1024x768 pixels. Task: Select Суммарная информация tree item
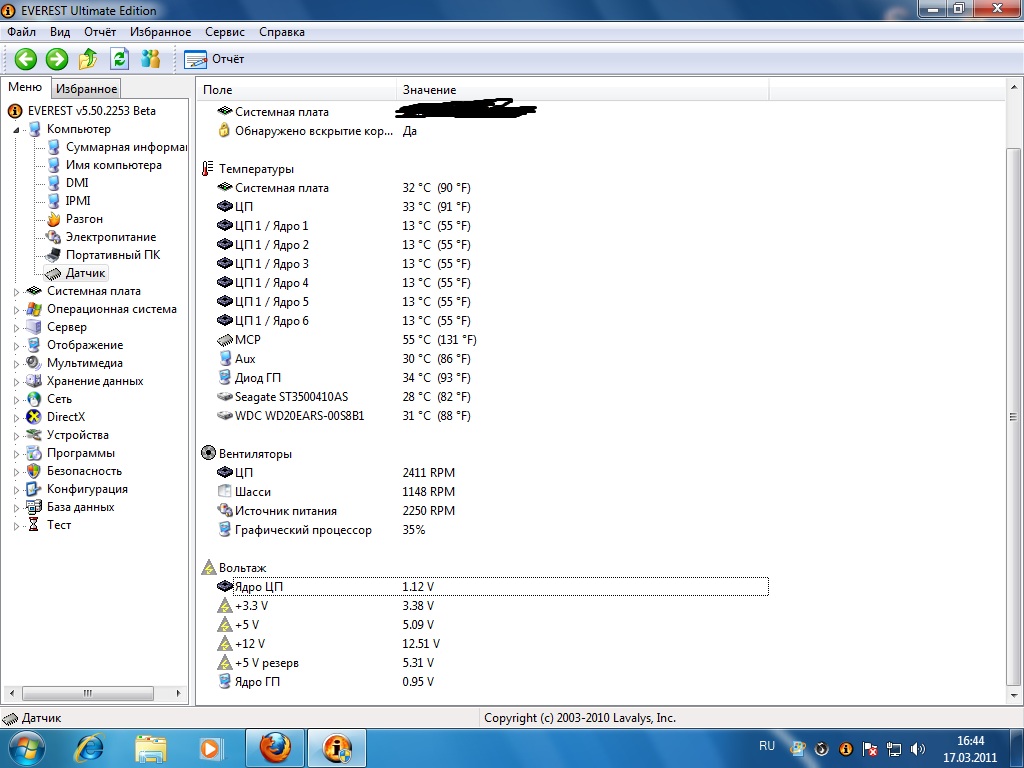coord(126,147)
